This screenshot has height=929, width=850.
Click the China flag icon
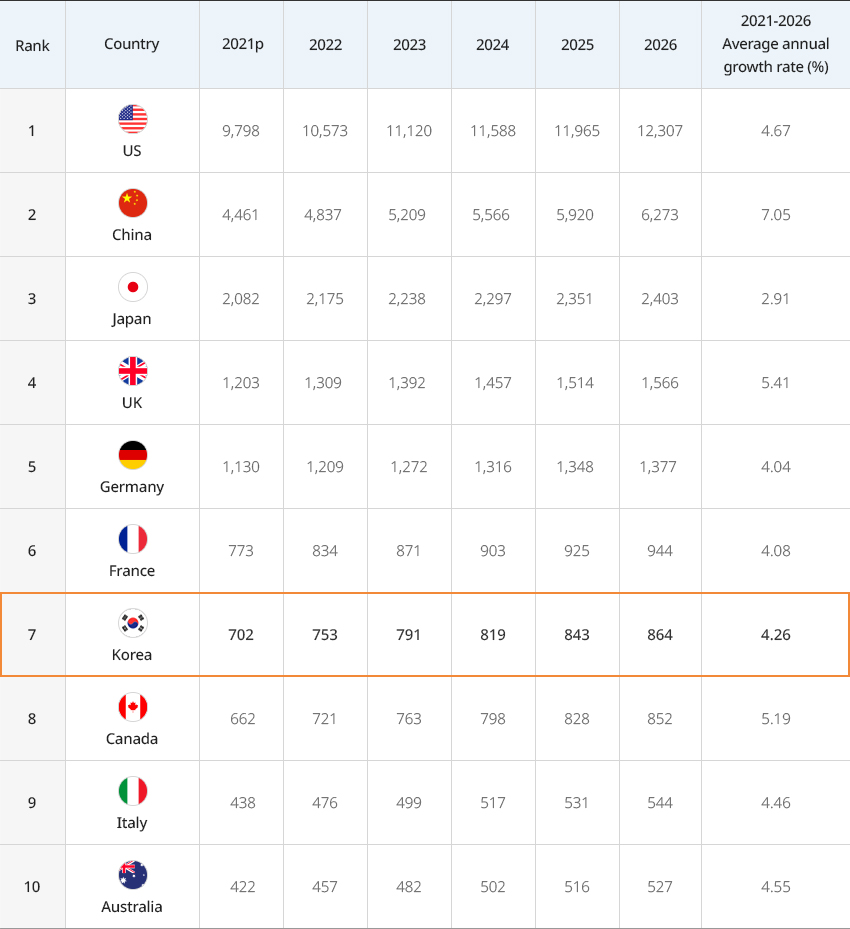[133, 203]
